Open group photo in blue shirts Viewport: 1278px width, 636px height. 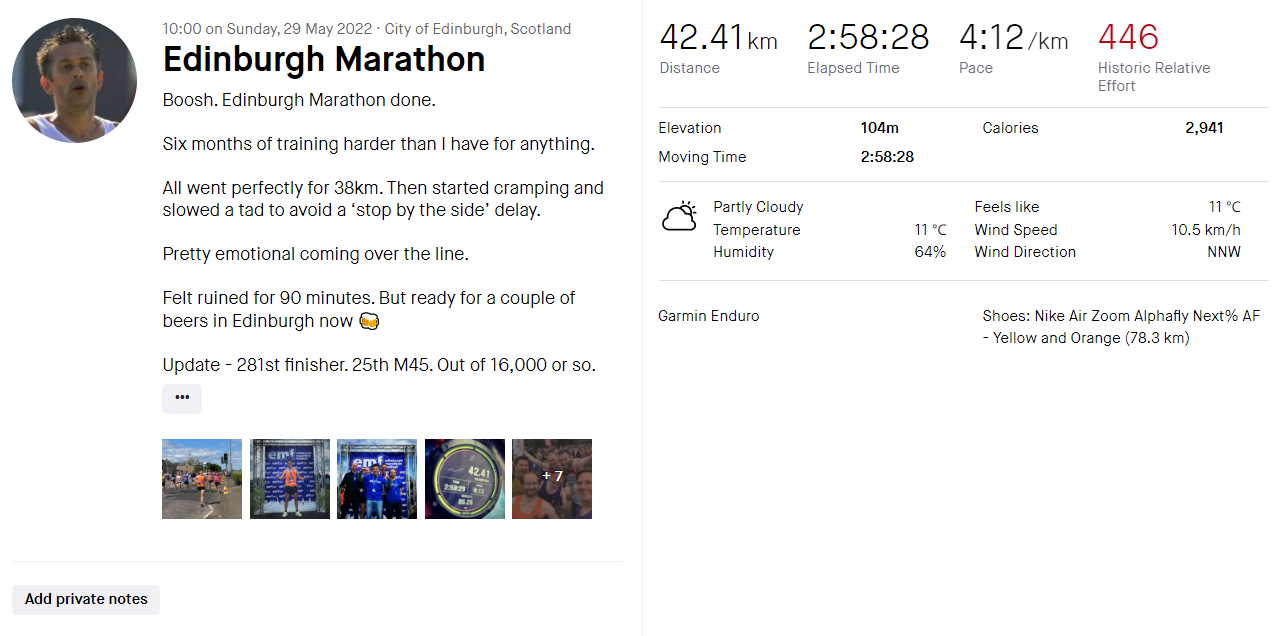(x=377, y=479)
